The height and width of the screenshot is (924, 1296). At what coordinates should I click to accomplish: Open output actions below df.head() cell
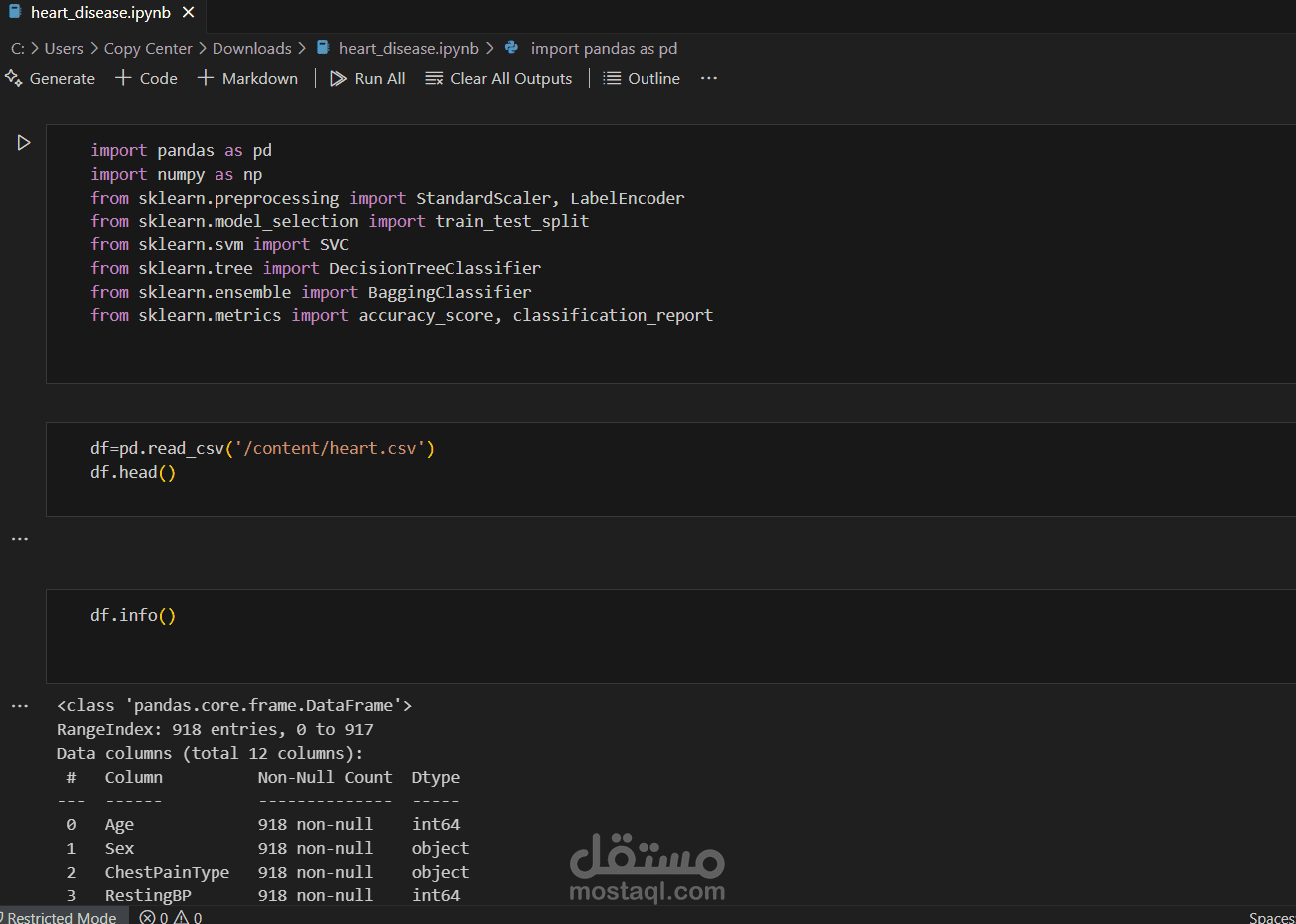(20, 539)
